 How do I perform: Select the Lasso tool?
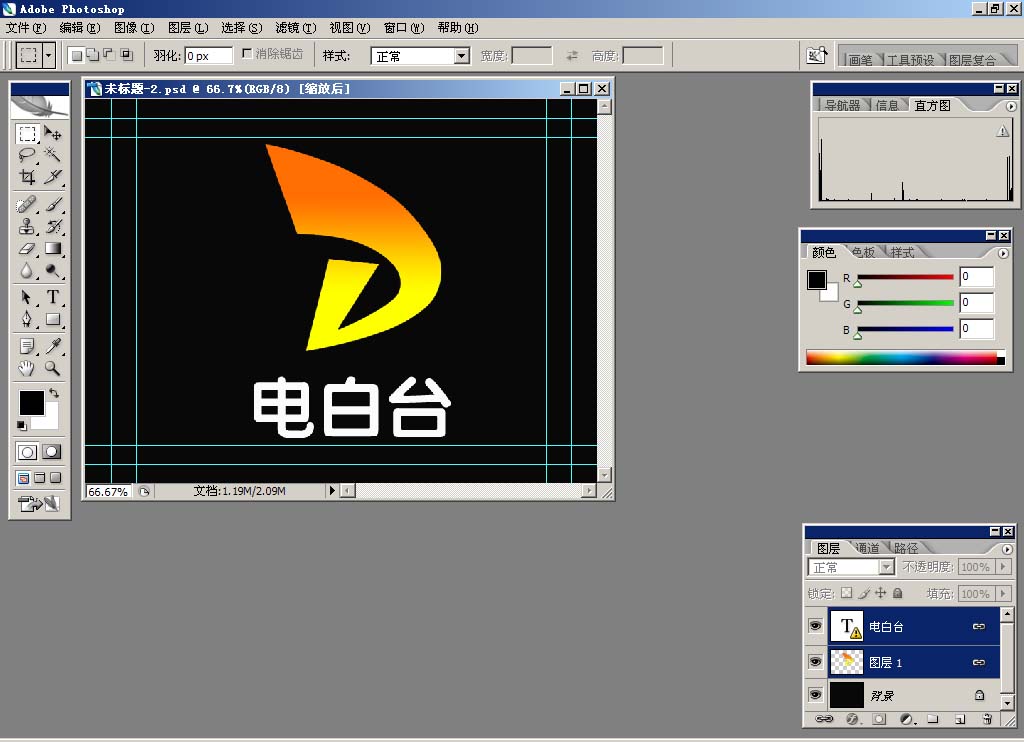27,155
